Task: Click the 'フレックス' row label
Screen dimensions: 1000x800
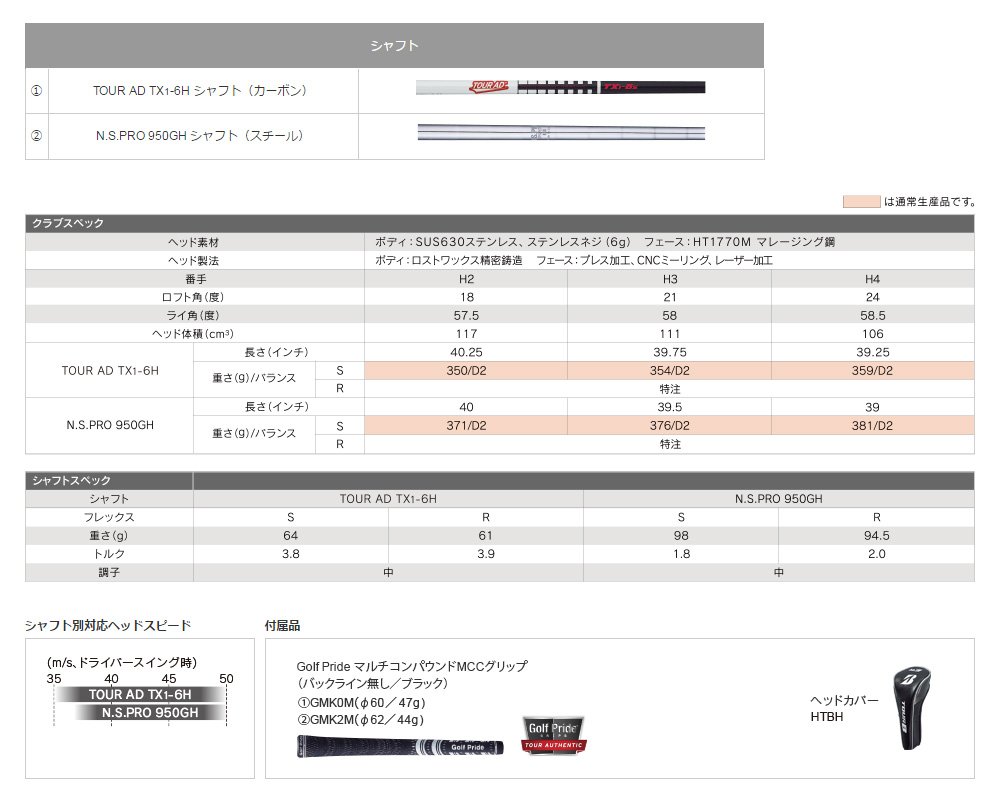Action: point(109,517)
